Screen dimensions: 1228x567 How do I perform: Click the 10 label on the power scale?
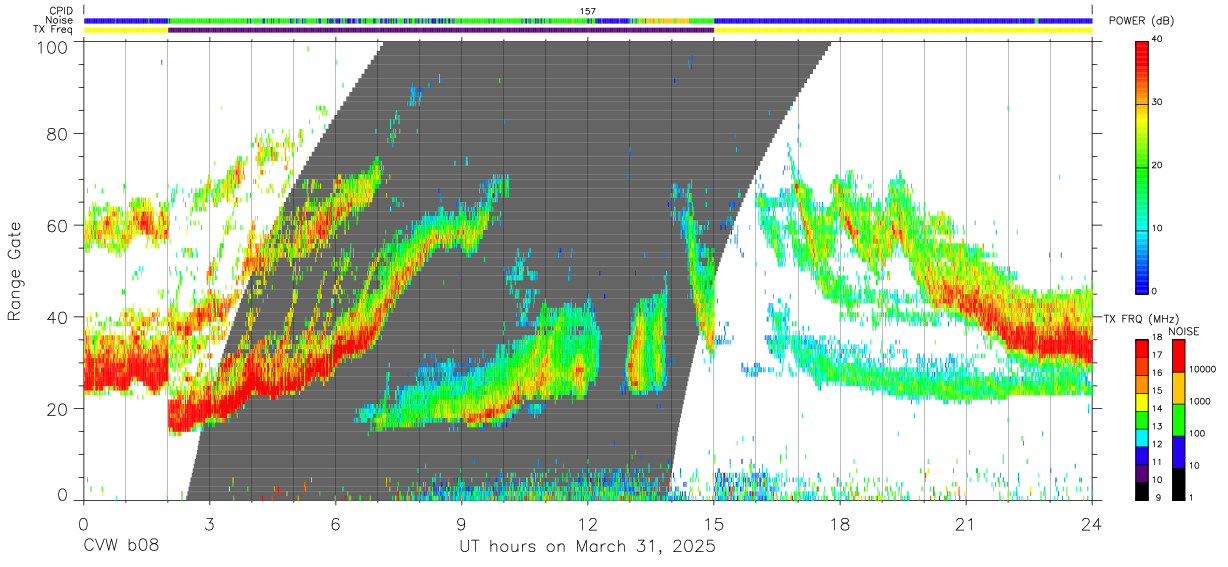tap(1158, 229)
